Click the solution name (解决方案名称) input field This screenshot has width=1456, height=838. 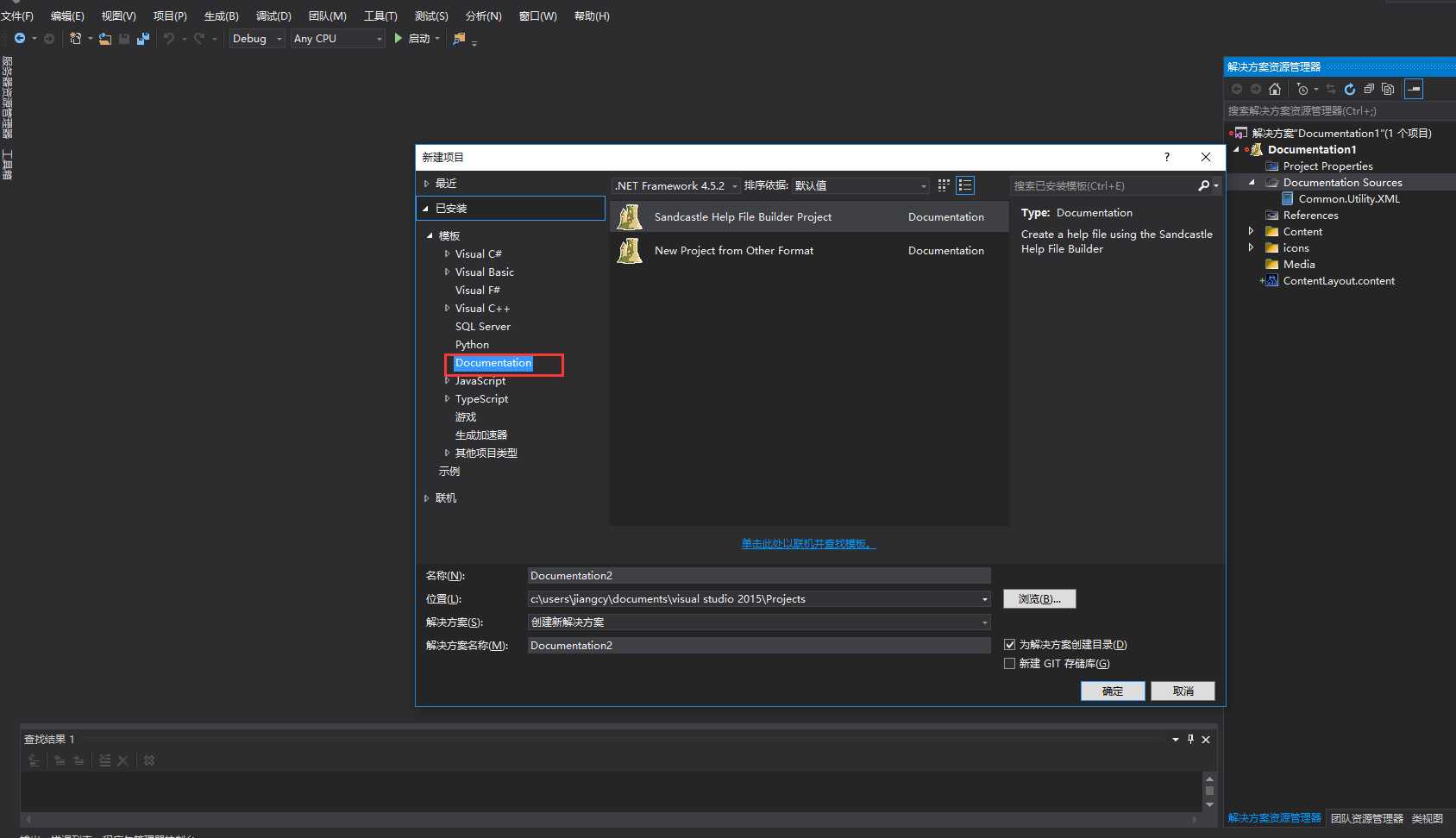coord(759,646)
